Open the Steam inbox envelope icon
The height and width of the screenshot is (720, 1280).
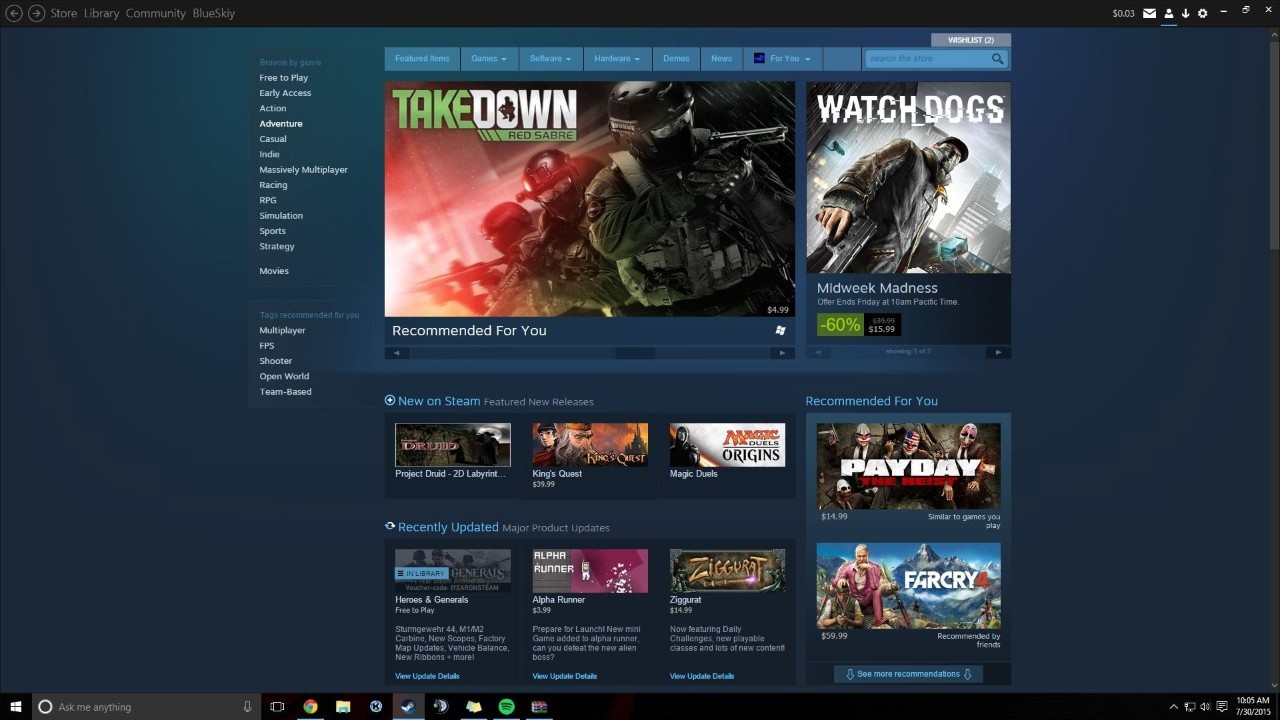1149,13
